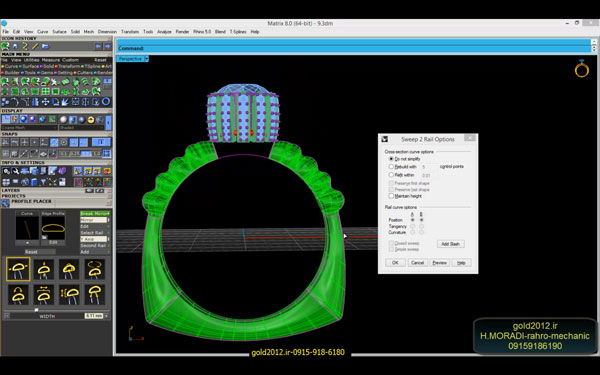Select the Rebuild with radio option
The width and height of the screenshot is (600, 375).
[391, 166]
